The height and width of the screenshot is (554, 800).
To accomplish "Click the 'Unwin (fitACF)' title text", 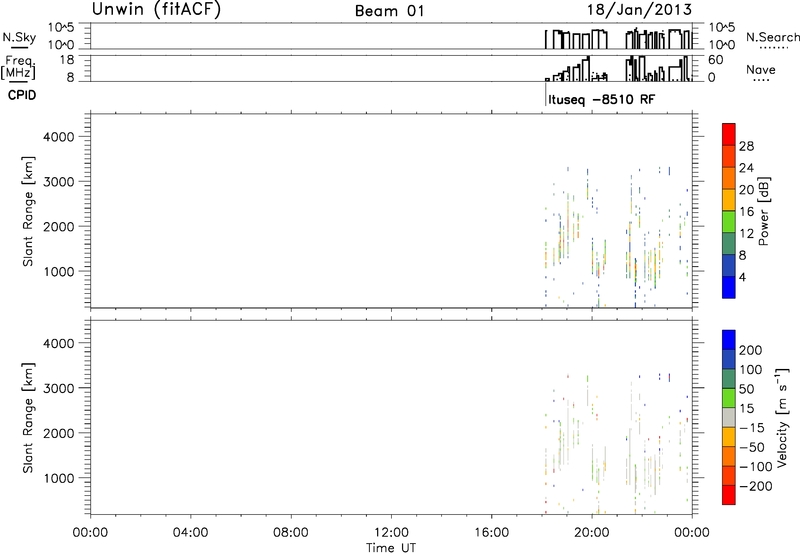I will pos(156,9).
